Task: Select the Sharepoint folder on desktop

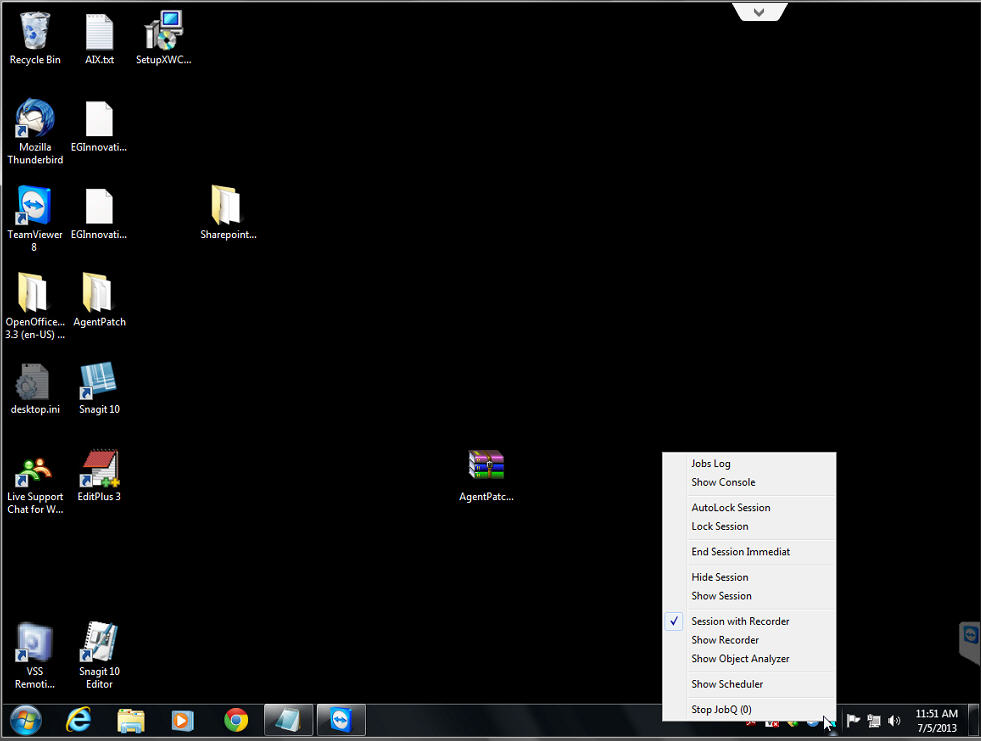Action: pos(228,213)
